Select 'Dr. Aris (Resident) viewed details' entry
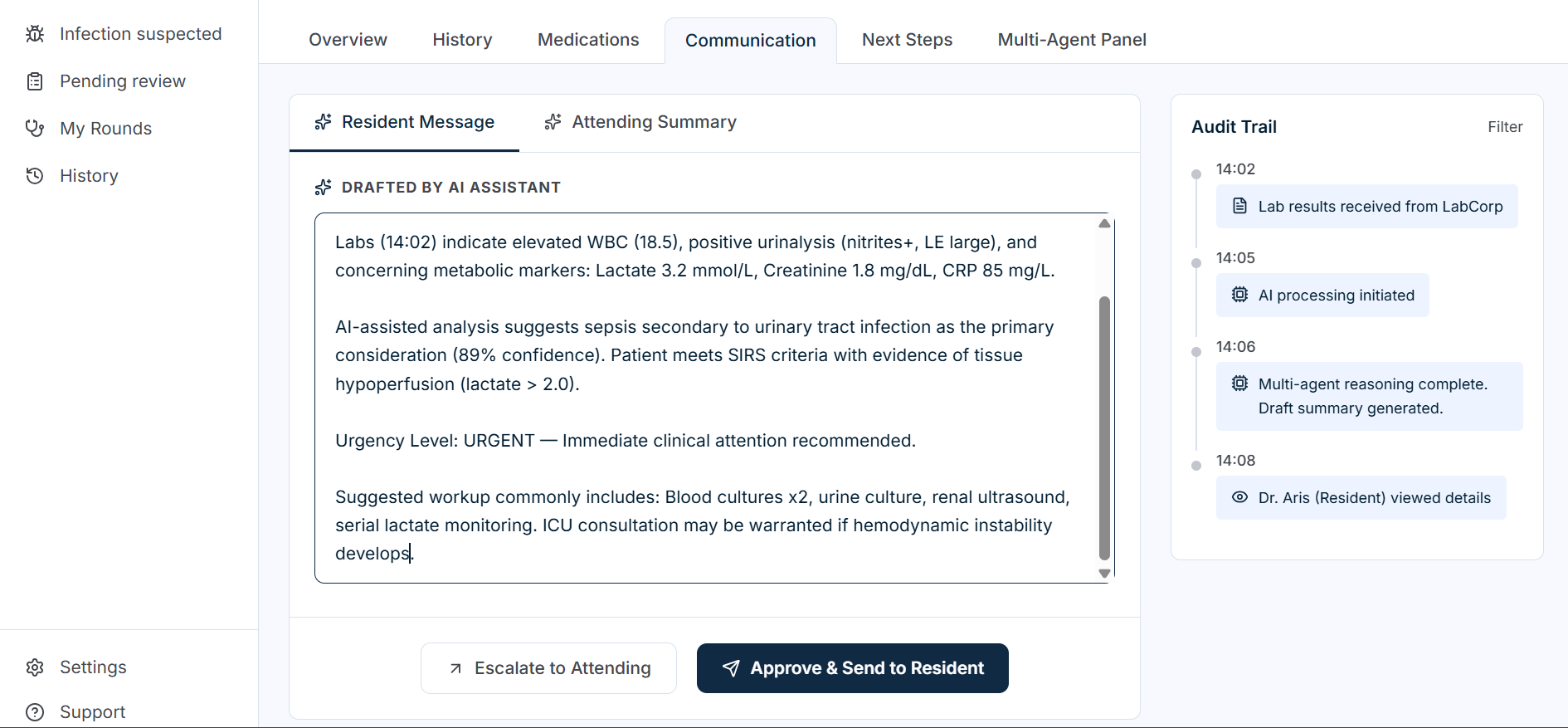1568x728 pixels. pyautogui.click(x=1361, y=497)
